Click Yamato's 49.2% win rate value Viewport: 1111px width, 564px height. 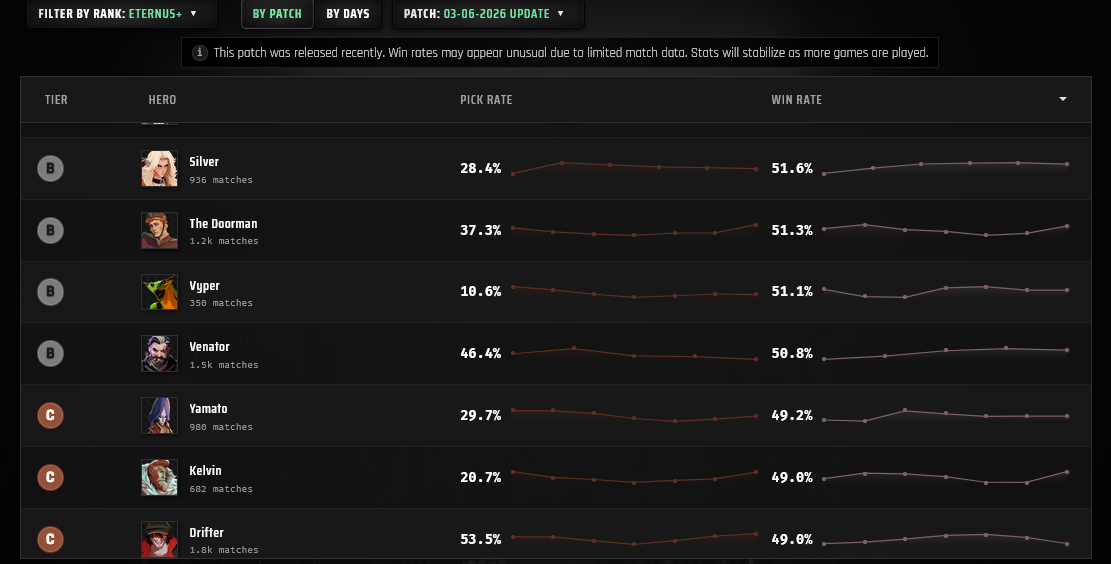point(792,415)
